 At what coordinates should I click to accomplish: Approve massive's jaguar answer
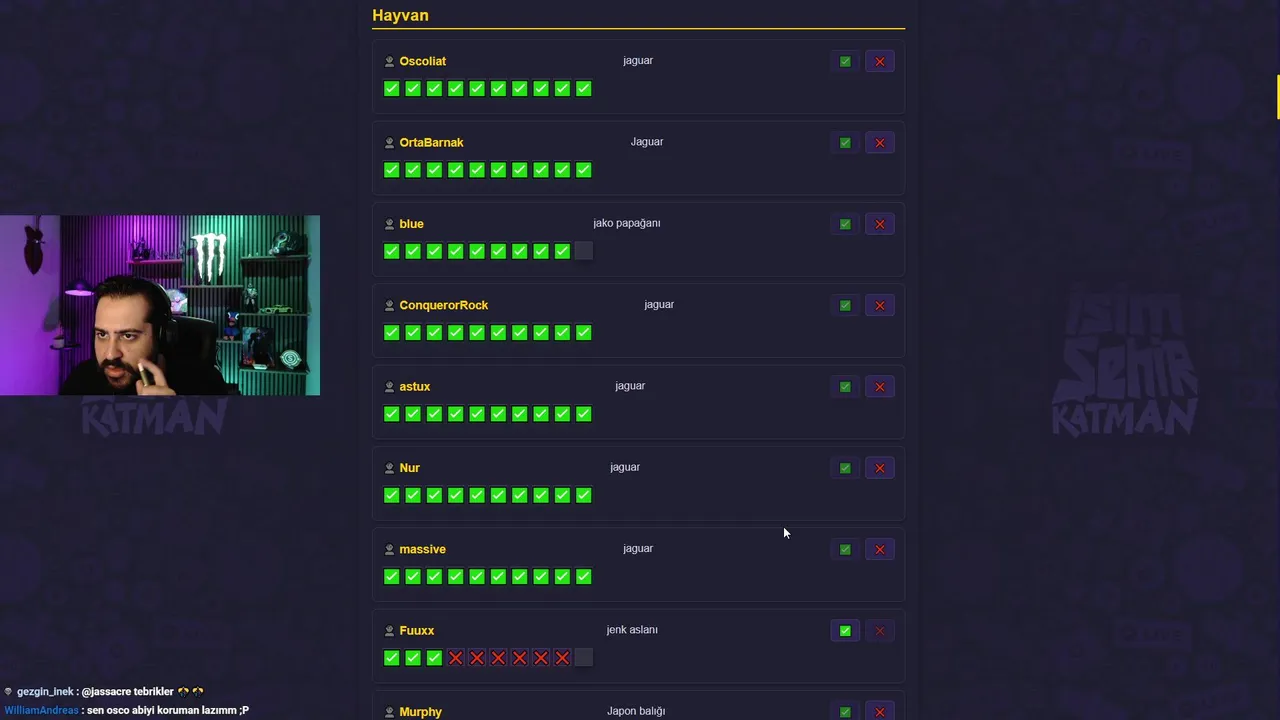pyautogui.click(x=845, y=550)
